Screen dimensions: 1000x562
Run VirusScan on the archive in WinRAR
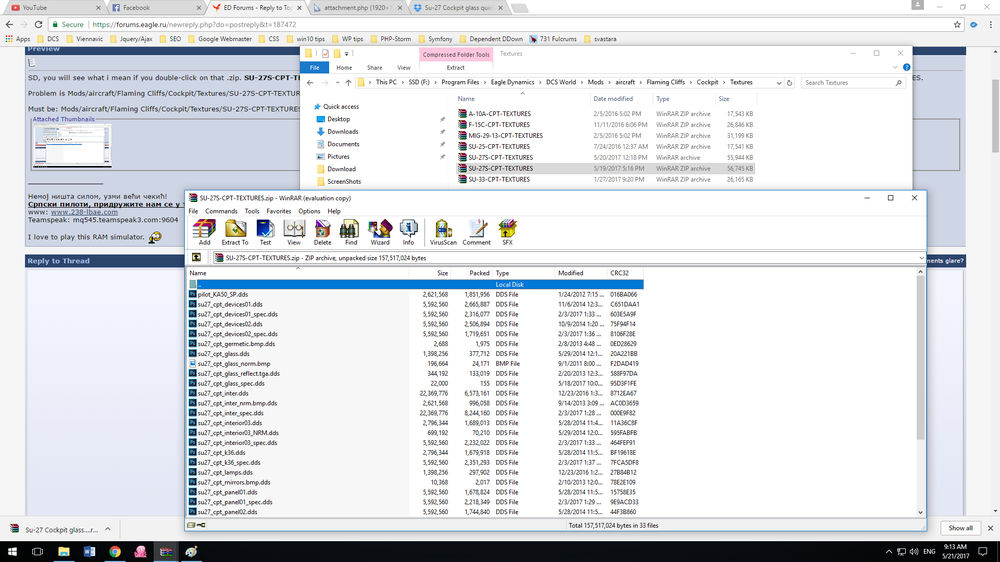[x=443, y=232]
